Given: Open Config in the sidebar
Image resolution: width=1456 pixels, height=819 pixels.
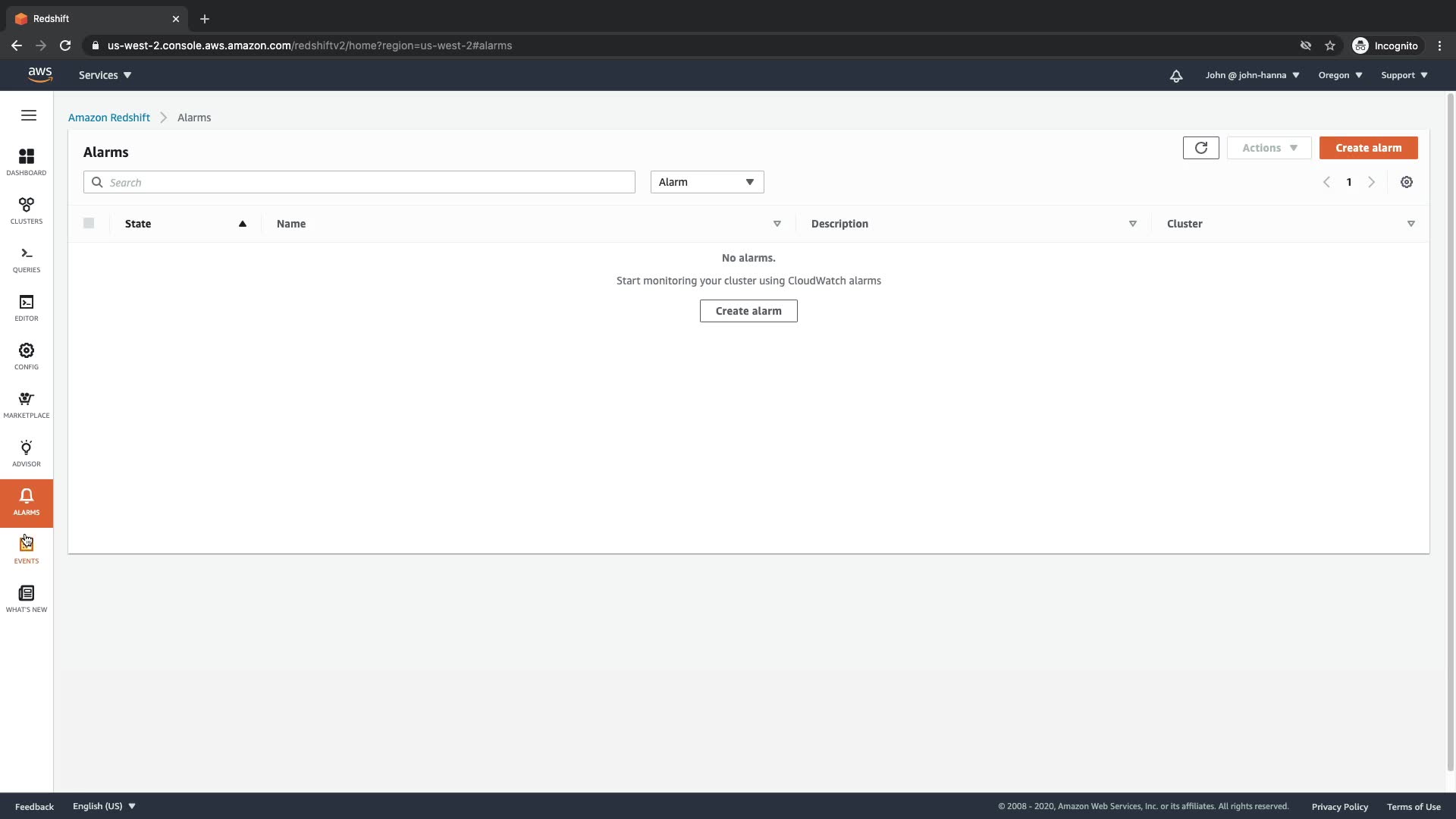Looking at the screenshot, I should pyautogui.click(x=27, y=356).
